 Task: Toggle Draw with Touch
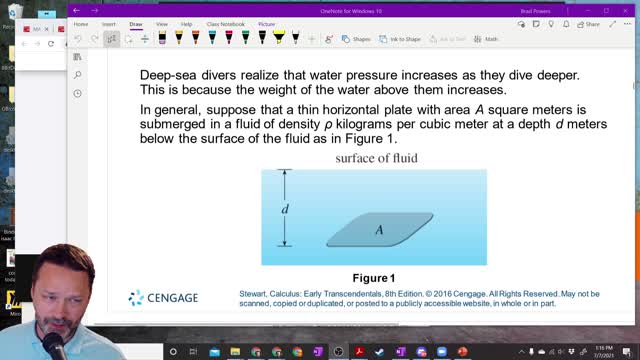(329, 39)
